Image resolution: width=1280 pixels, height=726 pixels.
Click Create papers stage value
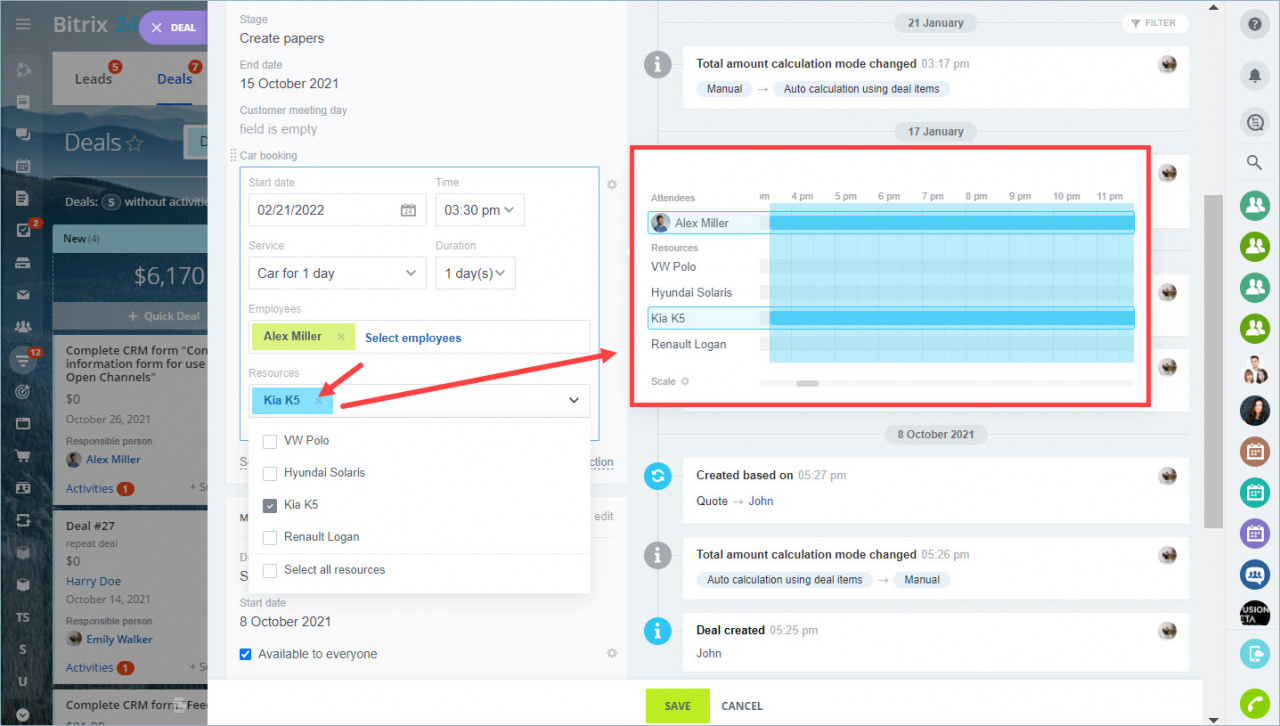(282, 38)
